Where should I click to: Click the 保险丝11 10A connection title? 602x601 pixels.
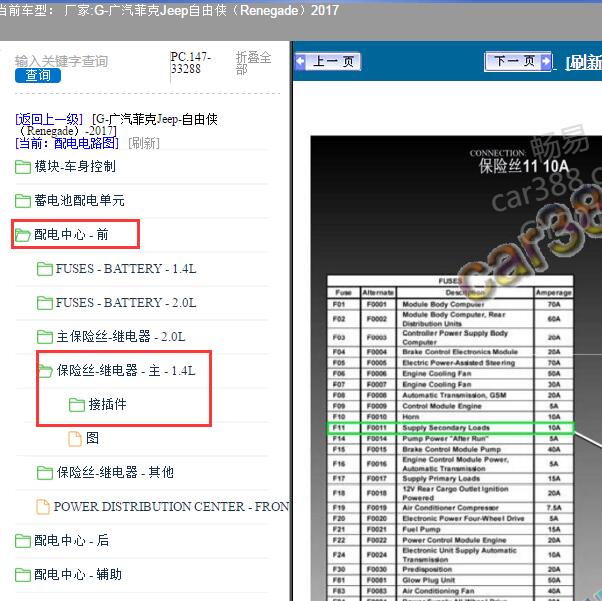pos(523,167)
